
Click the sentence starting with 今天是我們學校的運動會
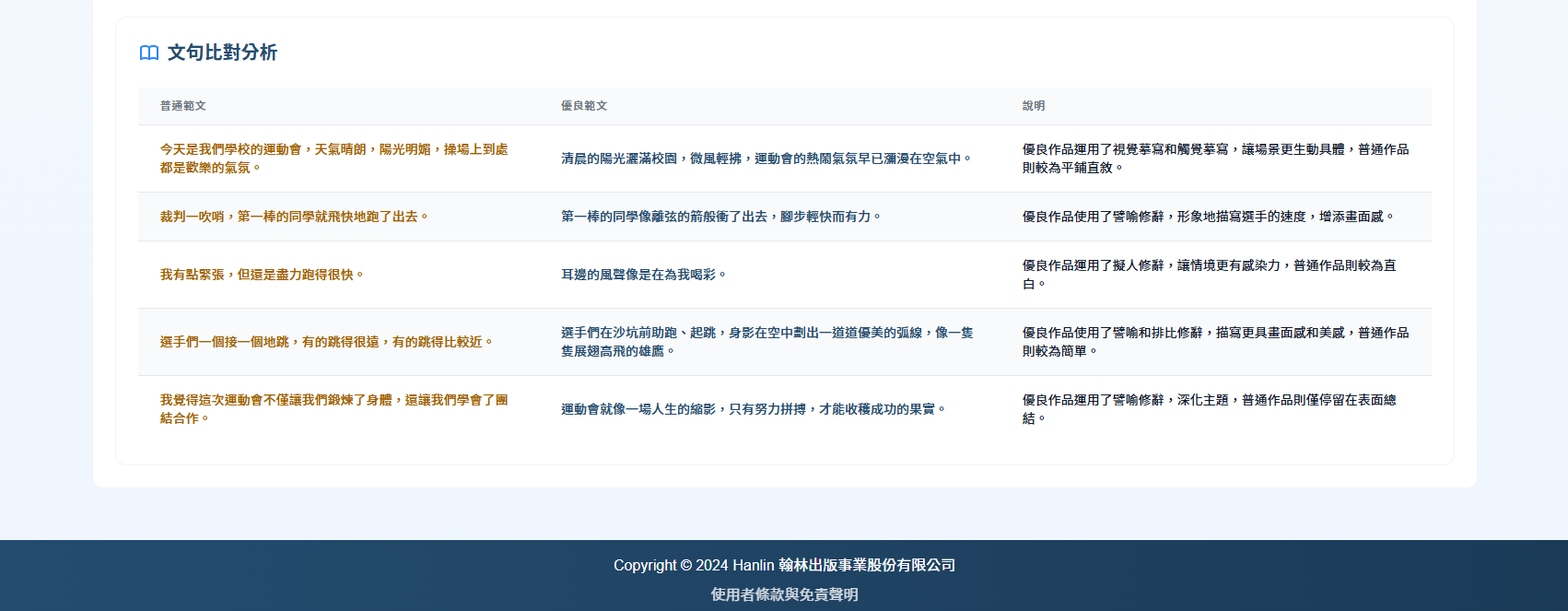pos(333,159)
